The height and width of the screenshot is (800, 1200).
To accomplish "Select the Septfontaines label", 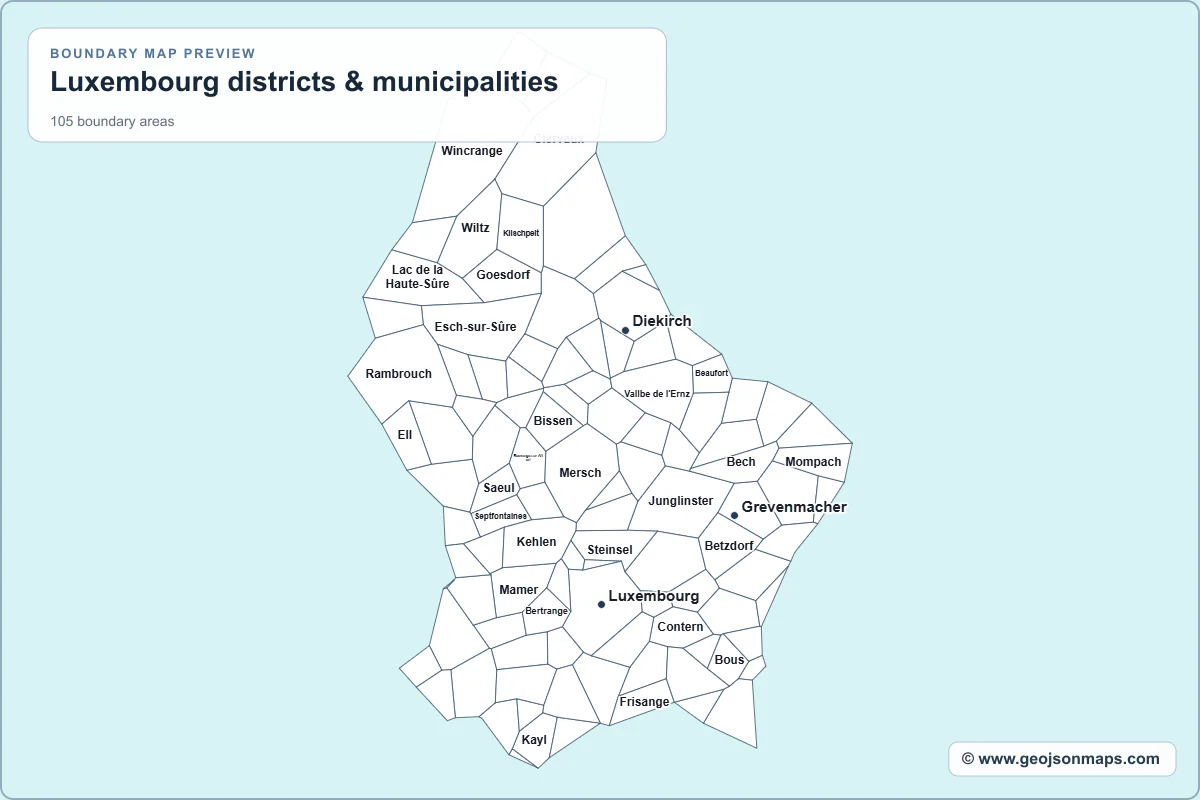I will 501,516.
